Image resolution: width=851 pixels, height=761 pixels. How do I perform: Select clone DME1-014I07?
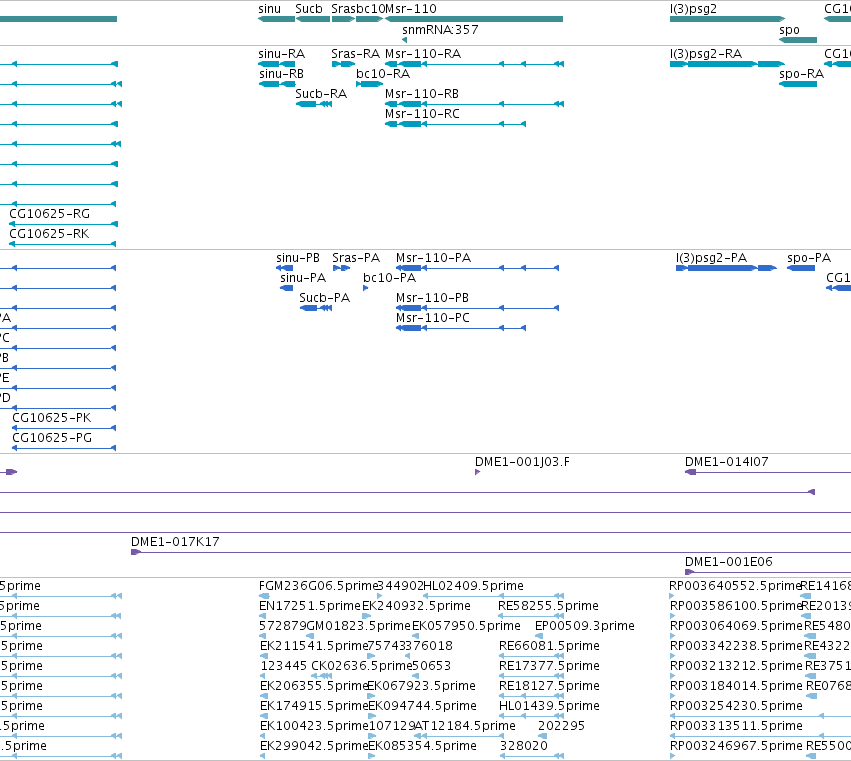[x=768, y=472]
